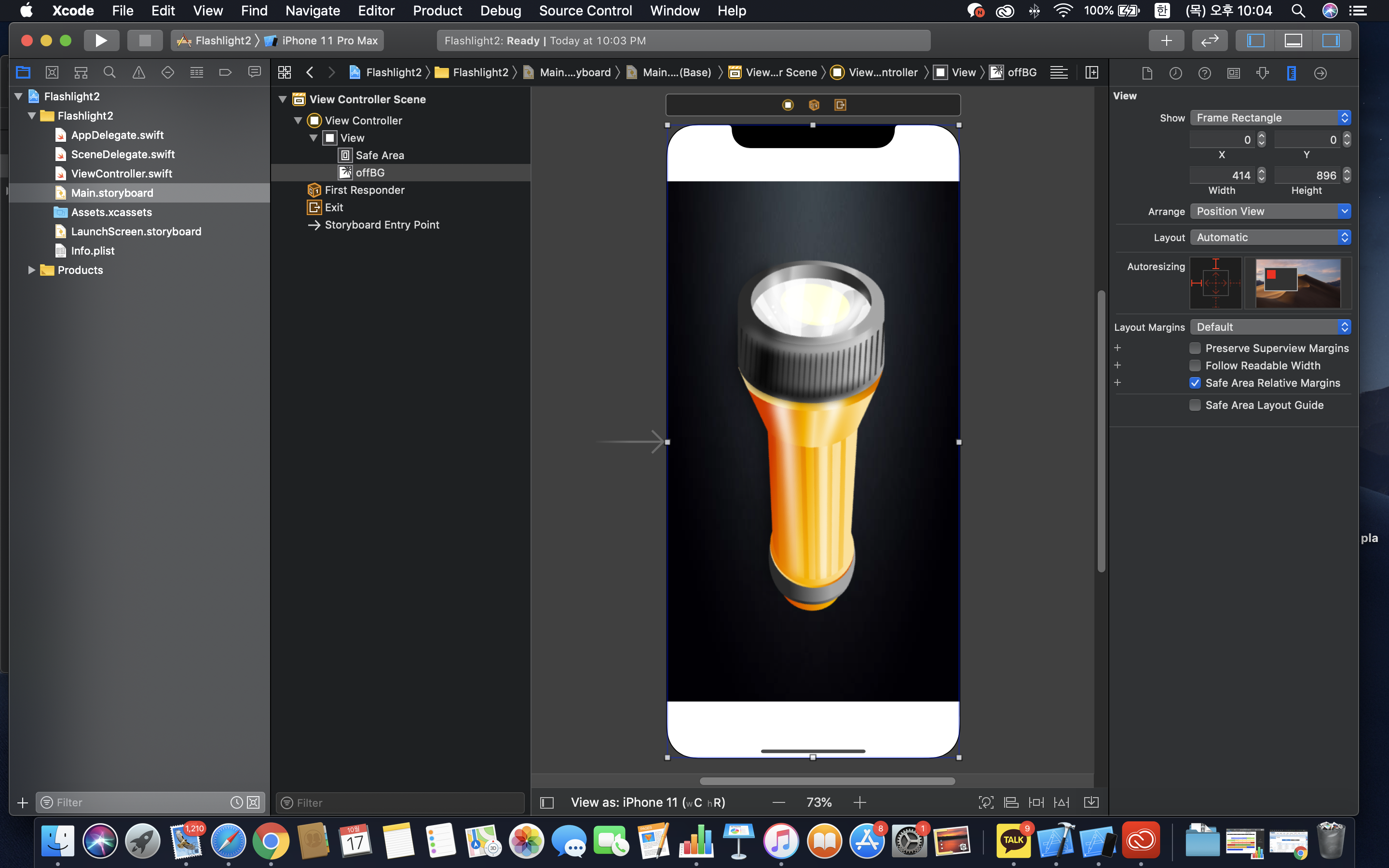Open the Source Control menu

(x=585, y=10)
